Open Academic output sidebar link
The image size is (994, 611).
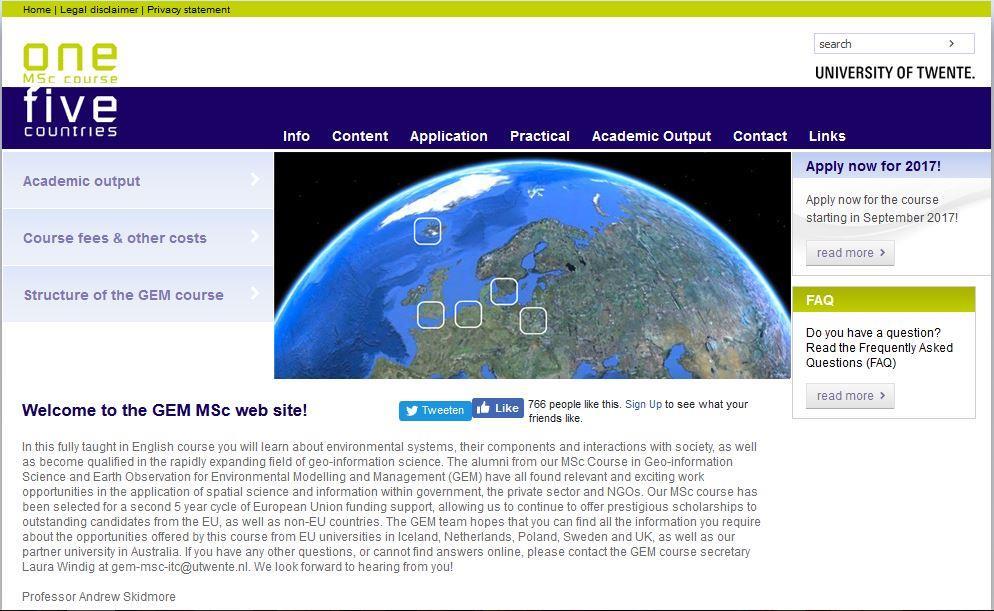coord(81,181)
